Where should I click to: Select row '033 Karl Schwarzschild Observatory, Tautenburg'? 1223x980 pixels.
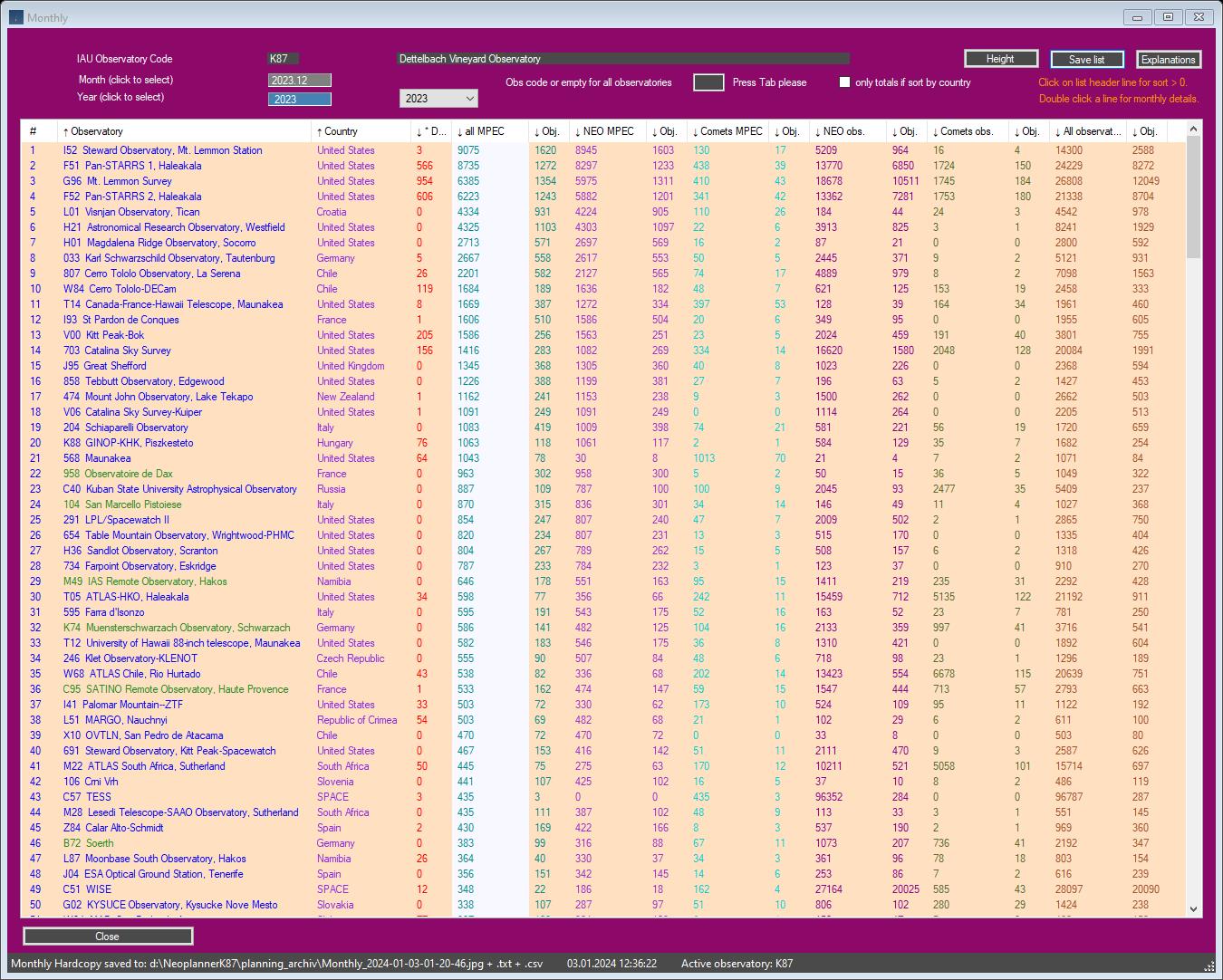click(x=602, y=258)
